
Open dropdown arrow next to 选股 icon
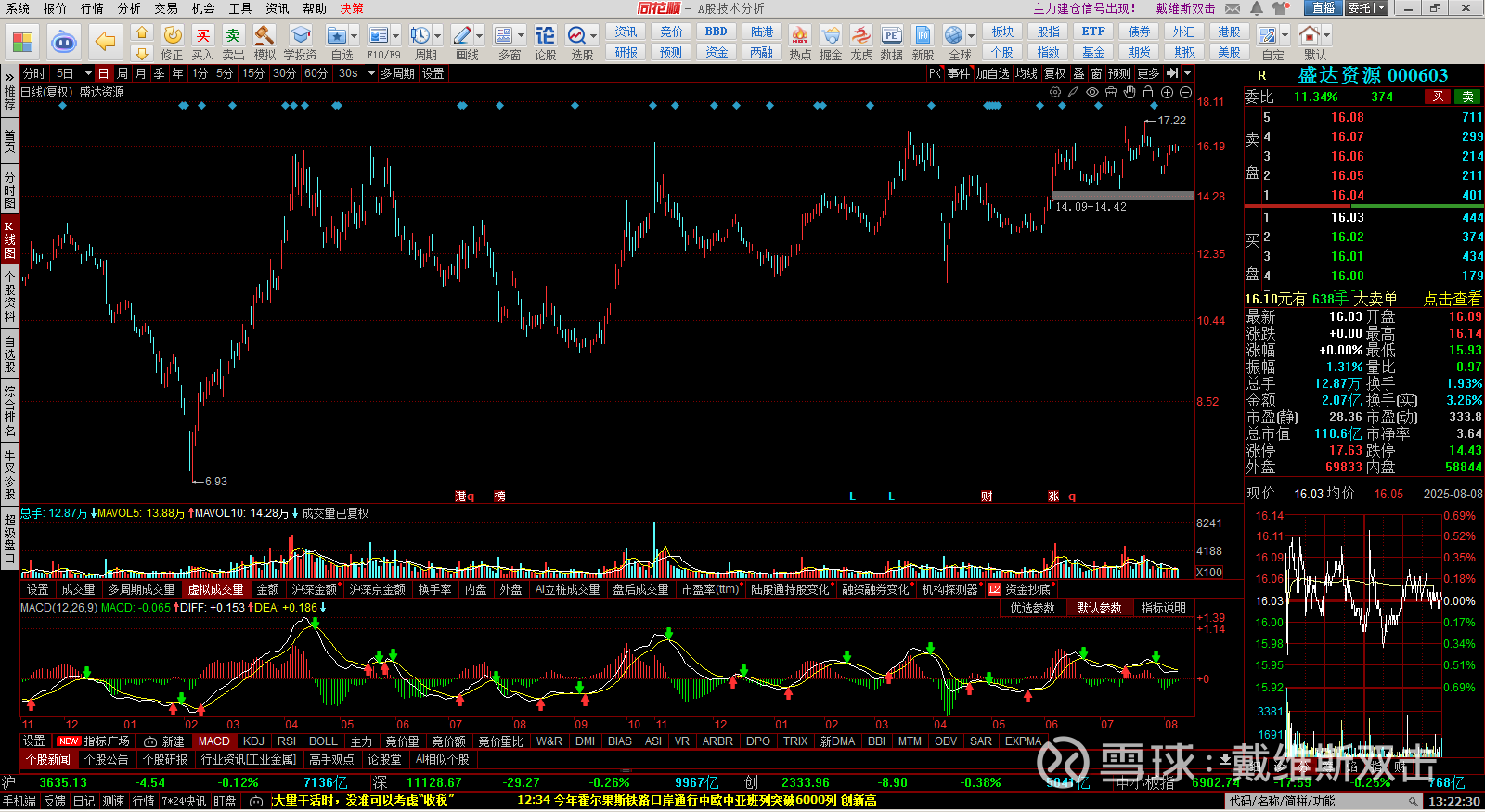[593, 36]
